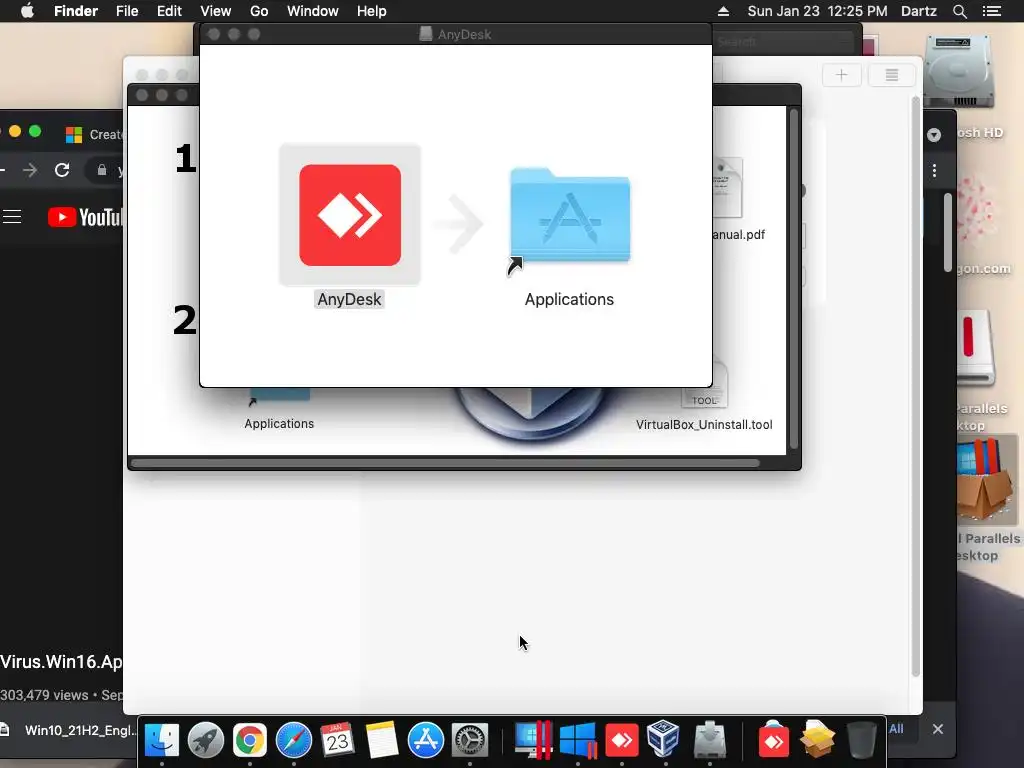Click Show All downloads button
Viewport: 1024px width, 768px height.
[897, 728]
